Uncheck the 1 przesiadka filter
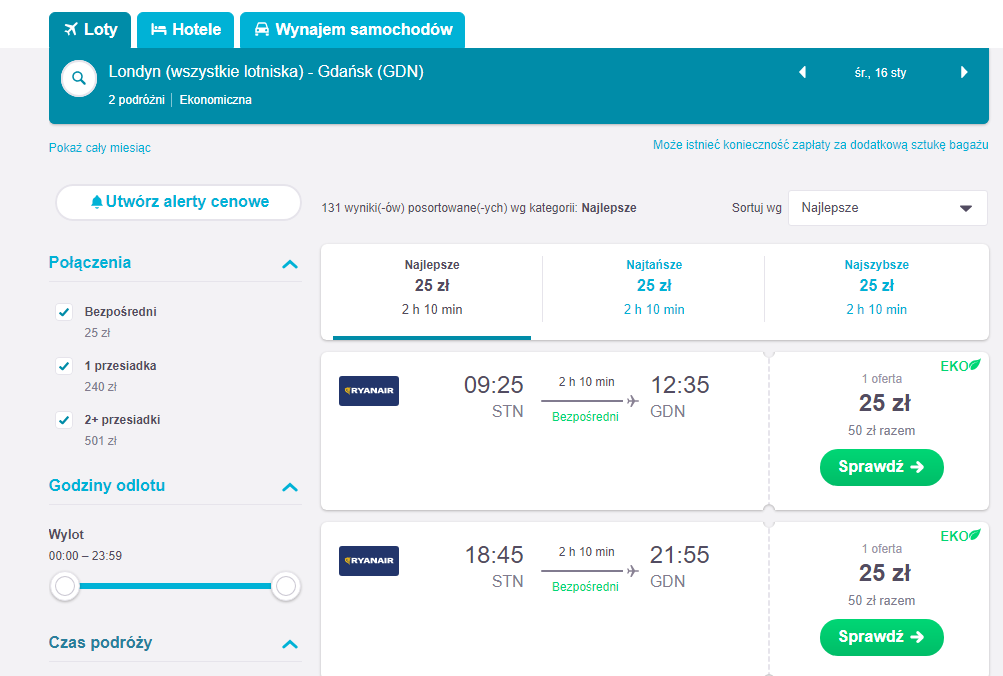 (64, 366)
